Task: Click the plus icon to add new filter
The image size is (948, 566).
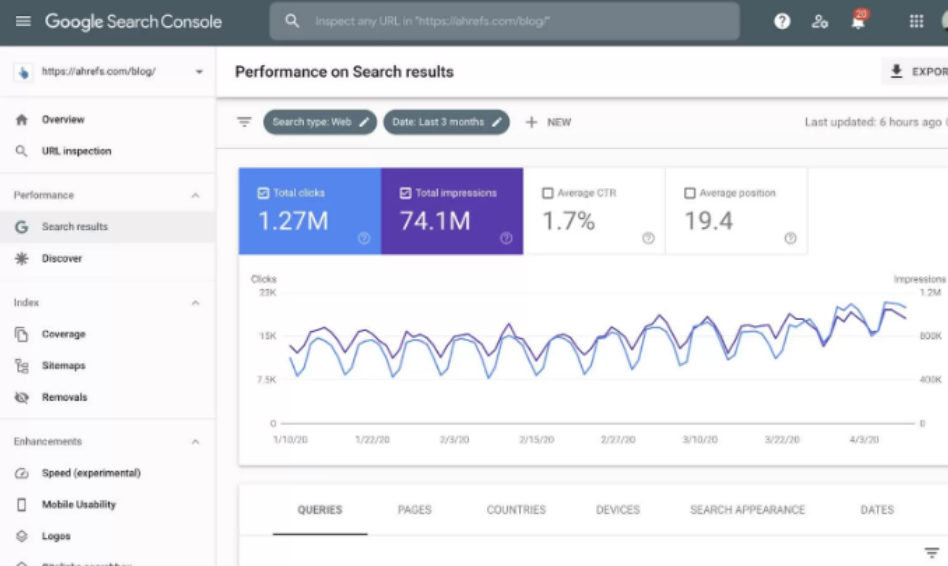Action: coord(531,122)
